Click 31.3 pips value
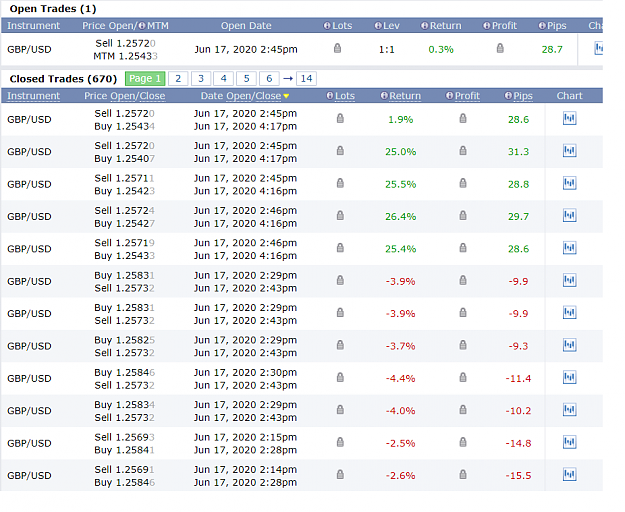The image size is (625, 512). click(518, 152)
